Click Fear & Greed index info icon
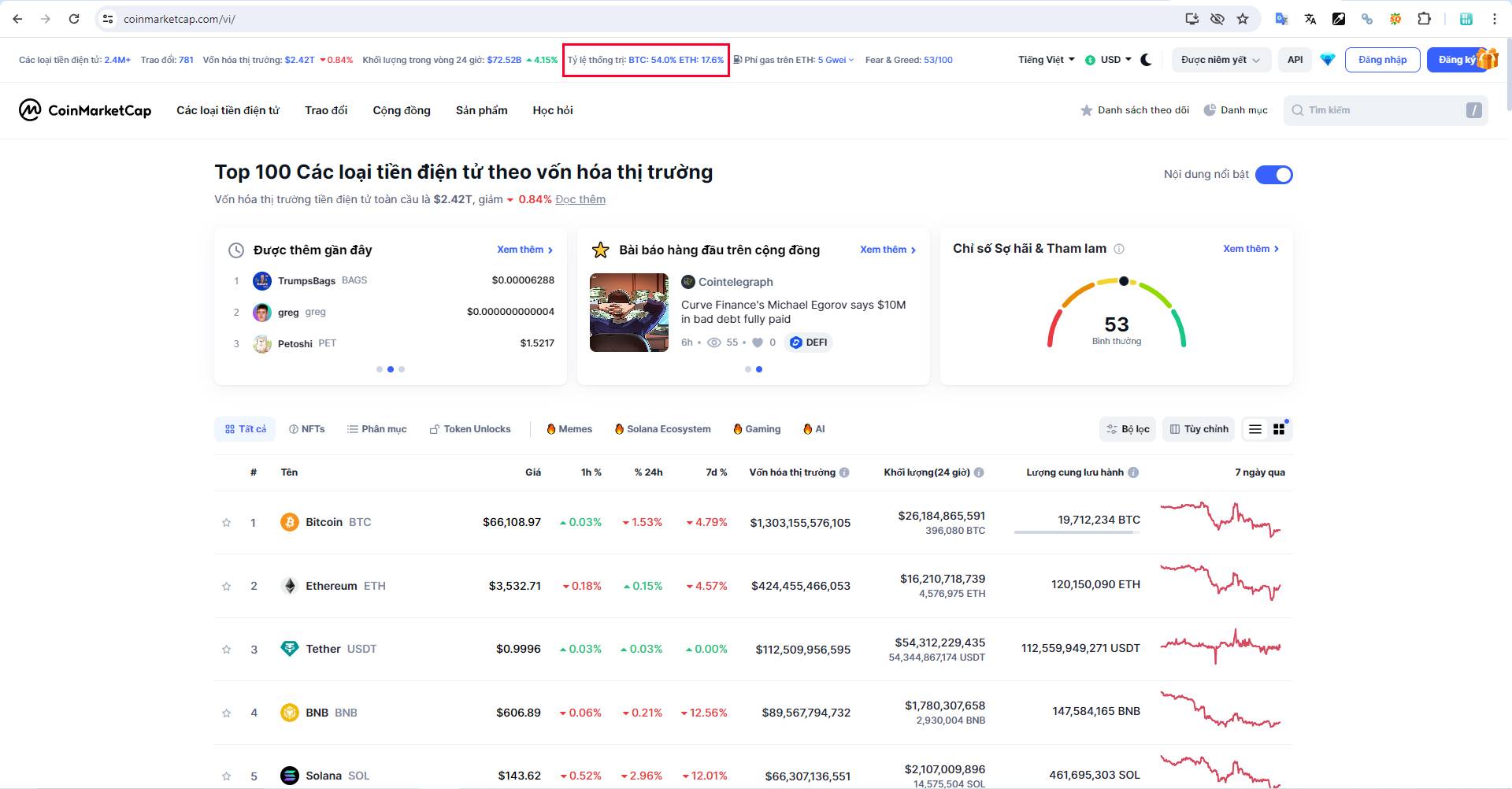 point(1119,249)
